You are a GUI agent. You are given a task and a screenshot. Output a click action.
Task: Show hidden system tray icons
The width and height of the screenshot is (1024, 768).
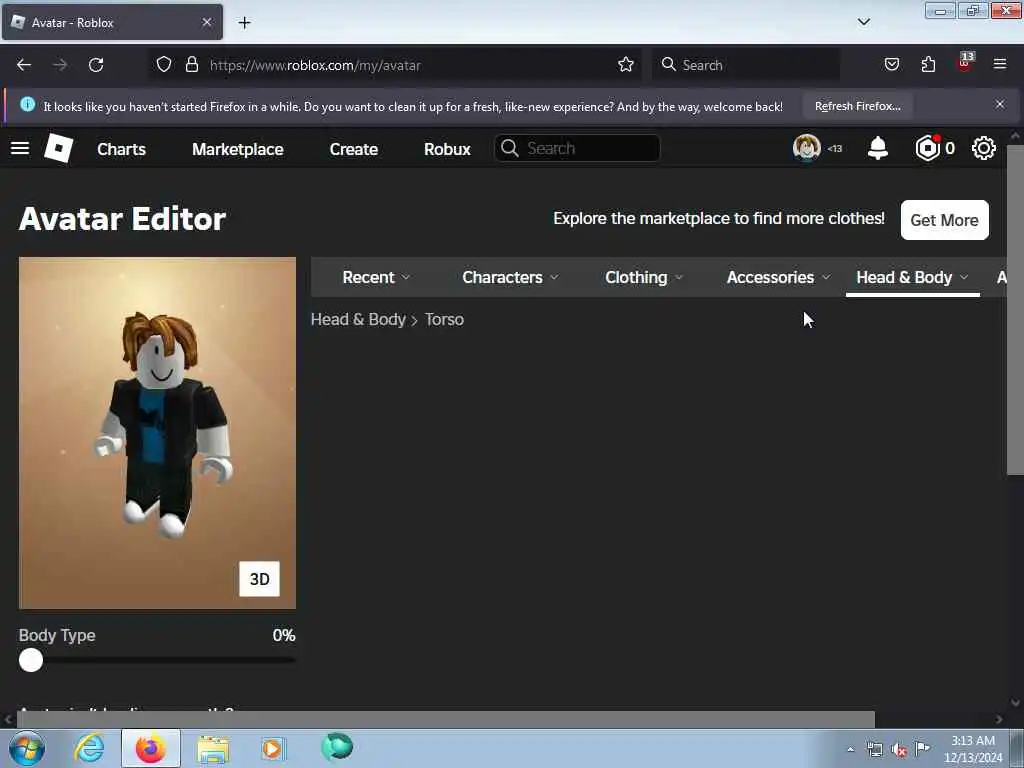pyautogui.click(x=850, y=750)
